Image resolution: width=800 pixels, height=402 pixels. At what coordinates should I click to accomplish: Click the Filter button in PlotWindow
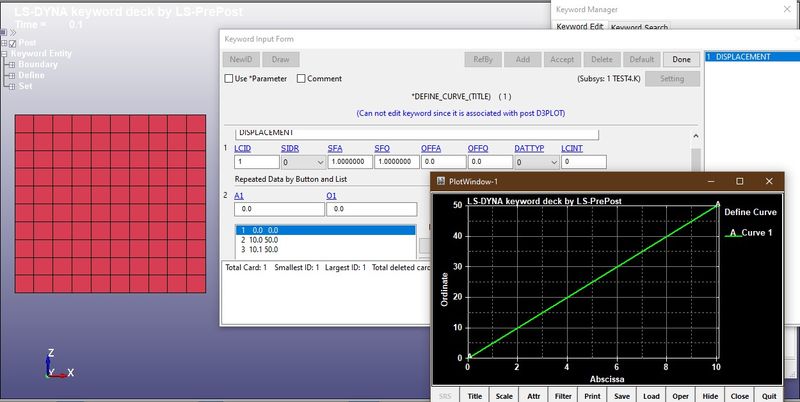563,396
